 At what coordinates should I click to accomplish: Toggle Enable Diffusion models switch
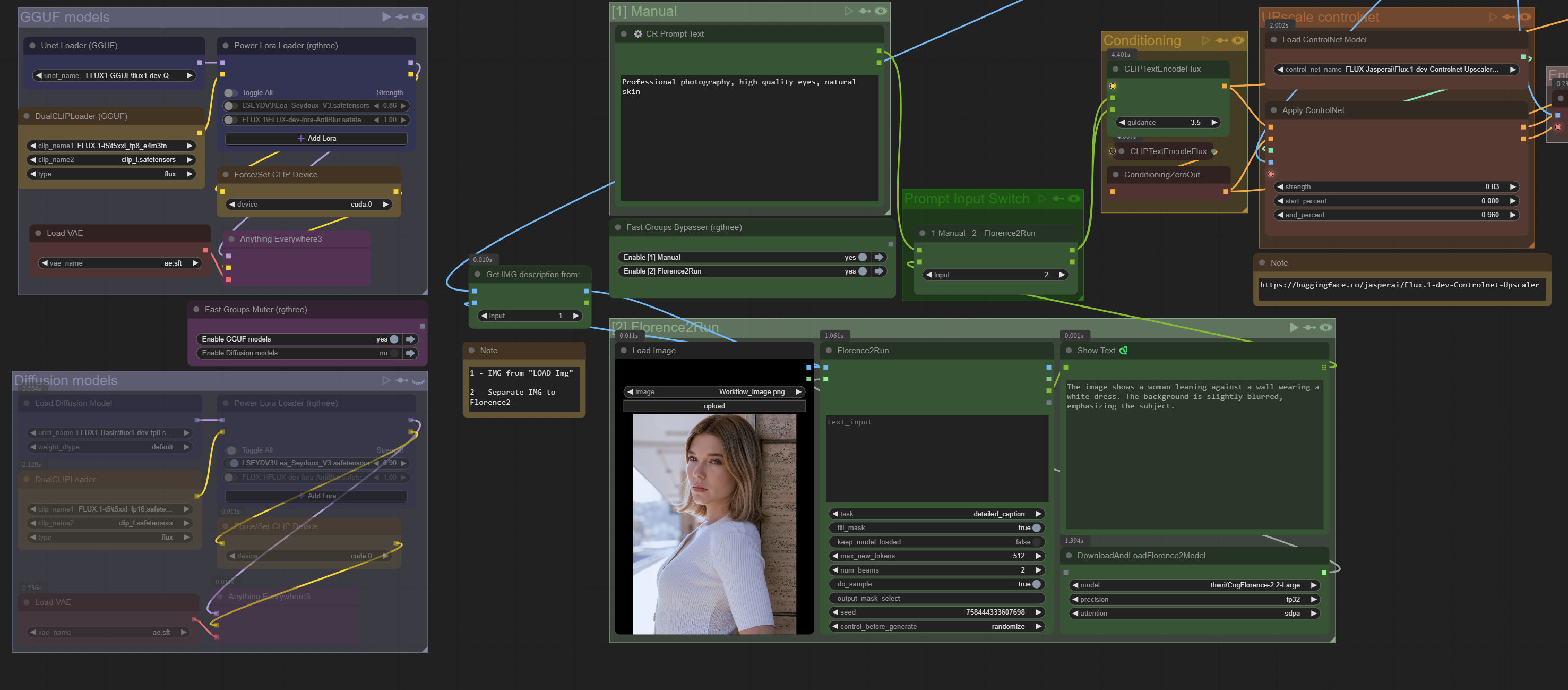click(394, 353)
